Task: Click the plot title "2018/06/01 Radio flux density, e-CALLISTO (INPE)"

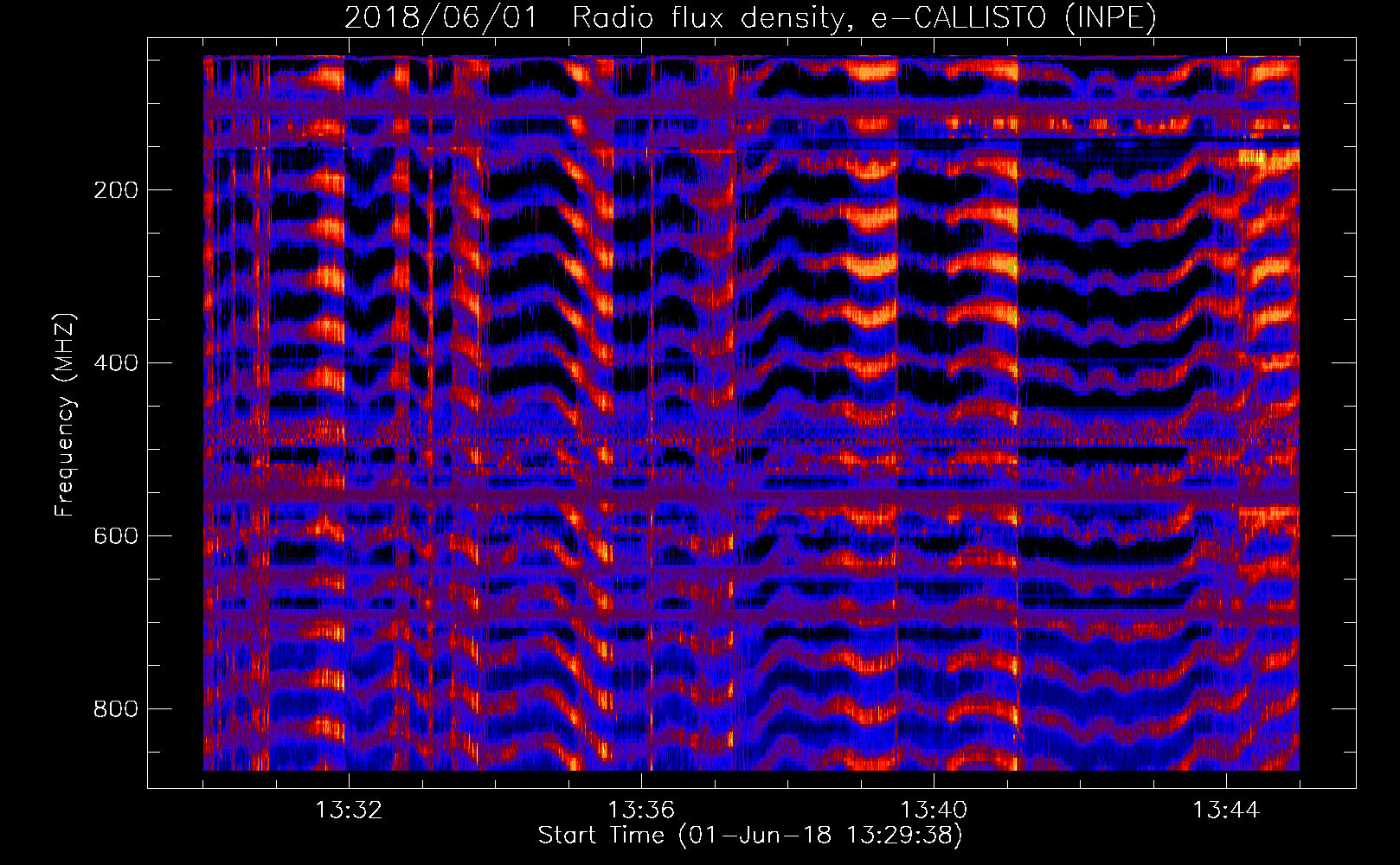Action: click(x=750, y=18)
